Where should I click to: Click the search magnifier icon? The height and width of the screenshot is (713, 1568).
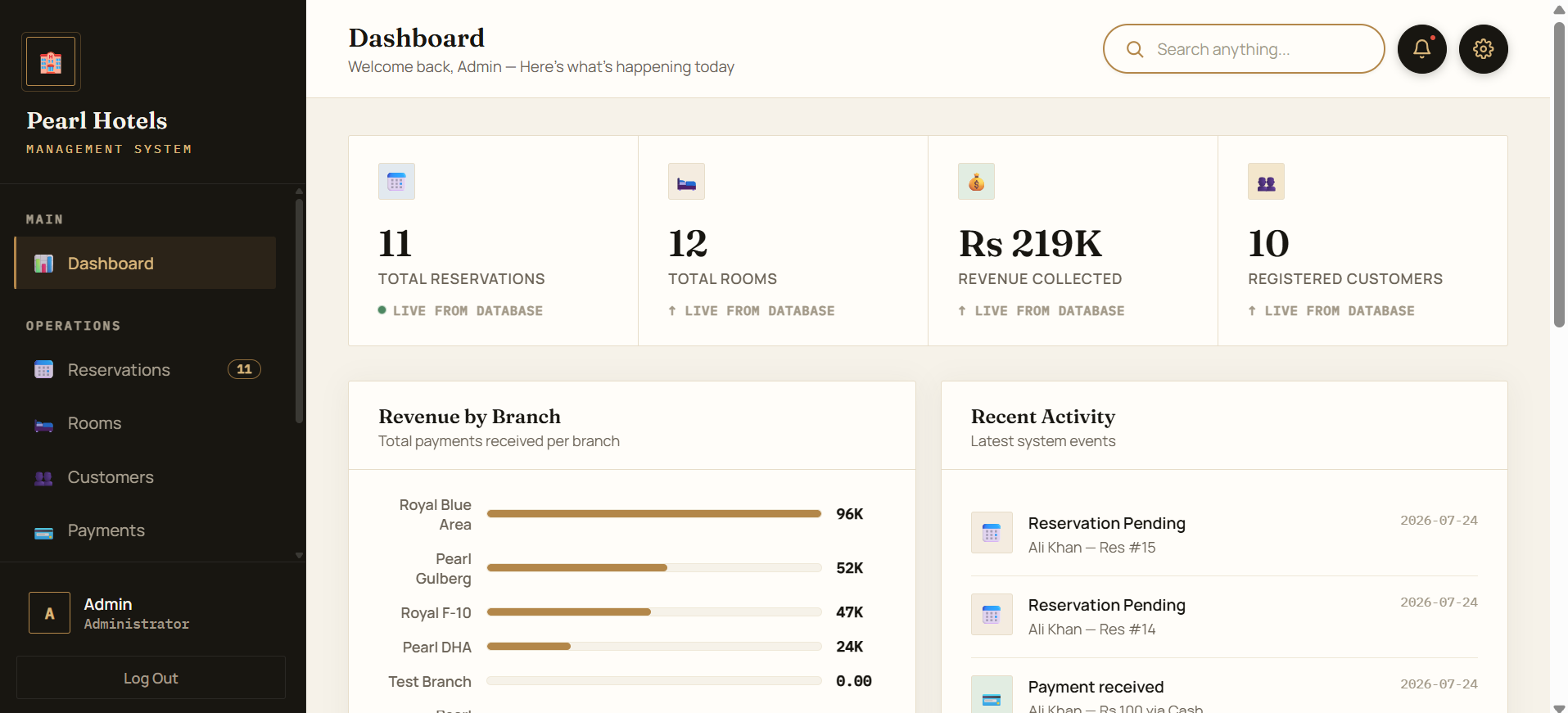pyautogui.click(x=1135, y=49)
